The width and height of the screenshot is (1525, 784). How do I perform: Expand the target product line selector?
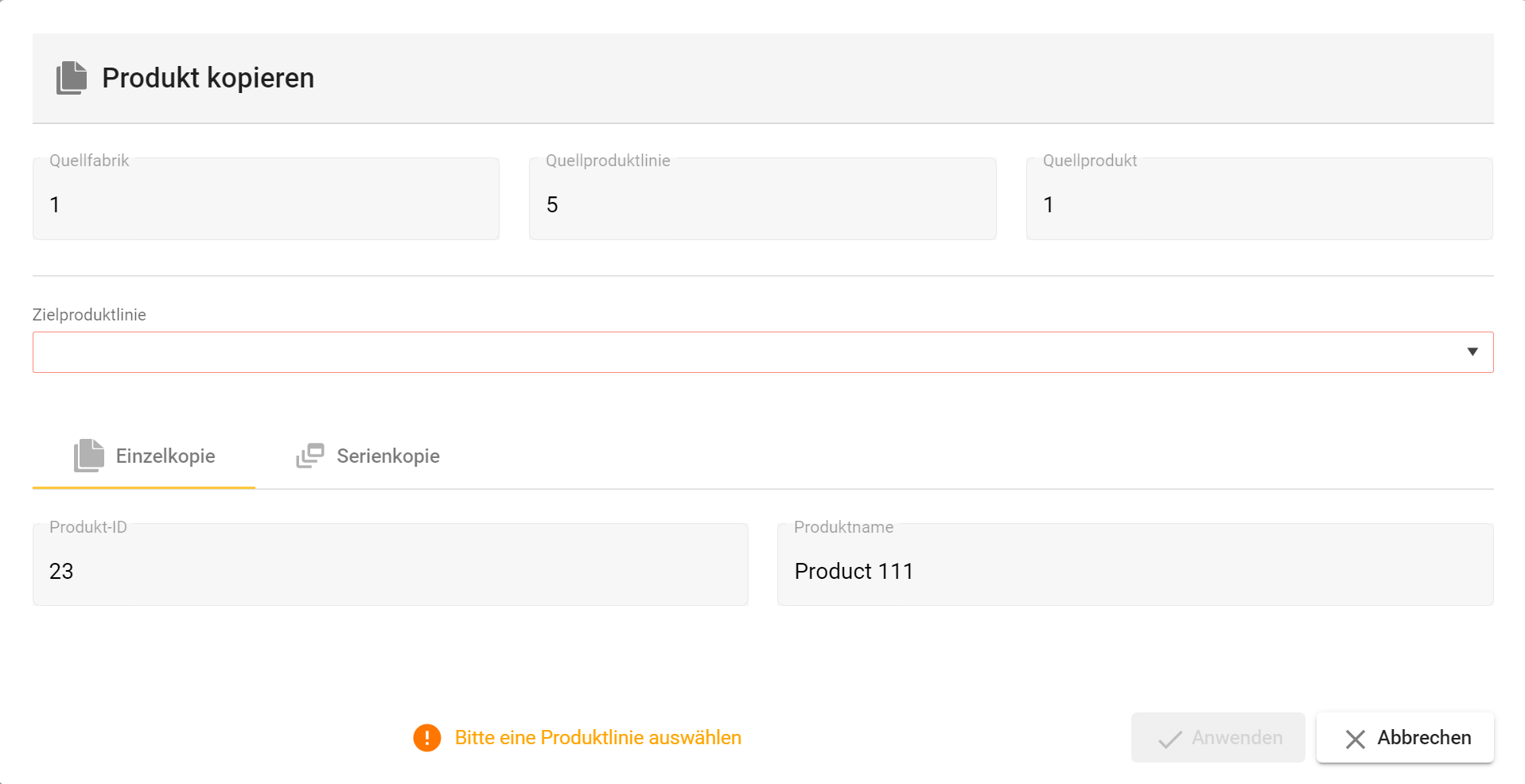pyautogui.click(x=762, y=351)
